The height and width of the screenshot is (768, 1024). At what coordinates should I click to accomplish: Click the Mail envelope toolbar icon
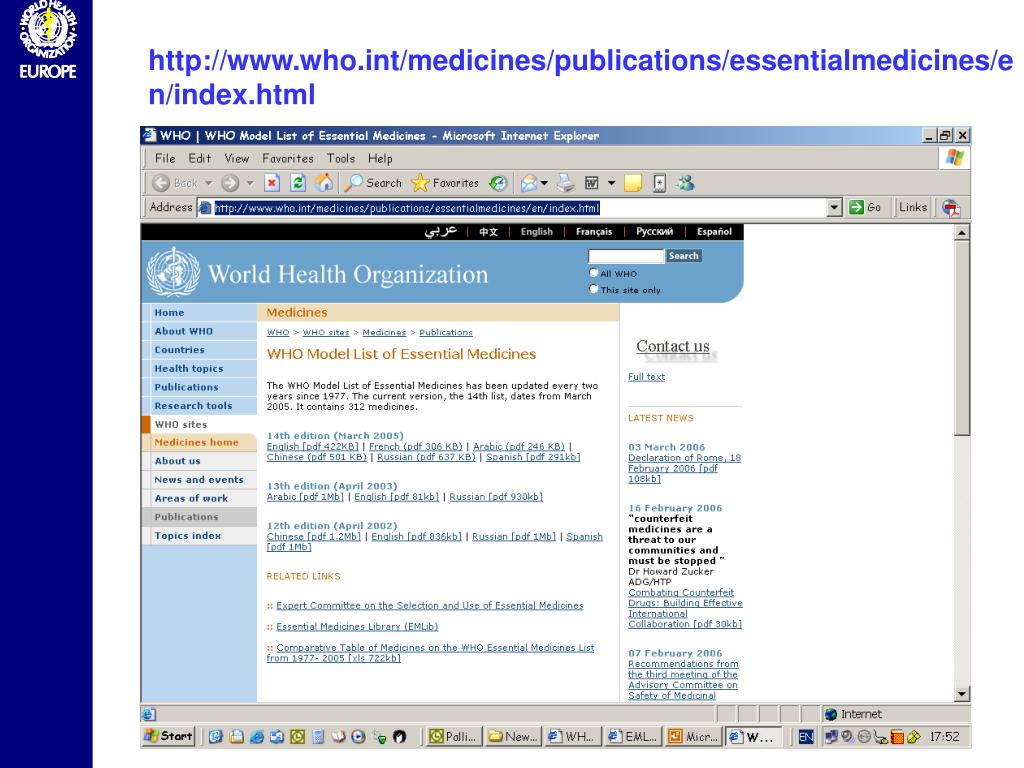coord(529,184)
